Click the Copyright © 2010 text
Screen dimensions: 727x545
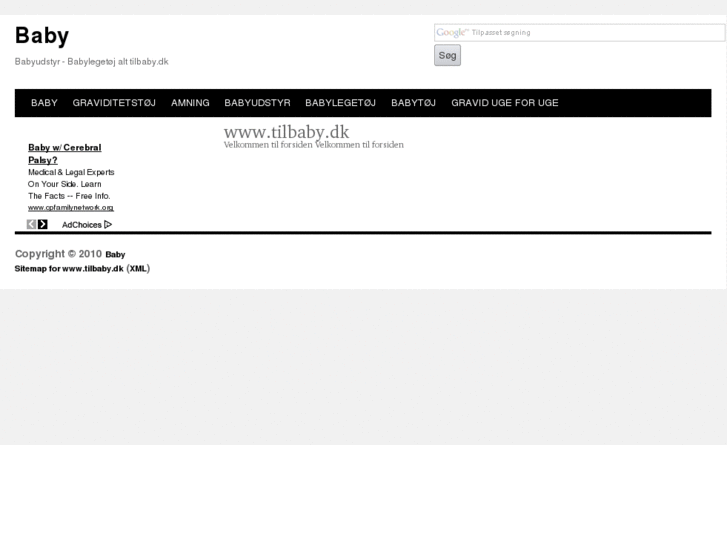tap(58, 254)
